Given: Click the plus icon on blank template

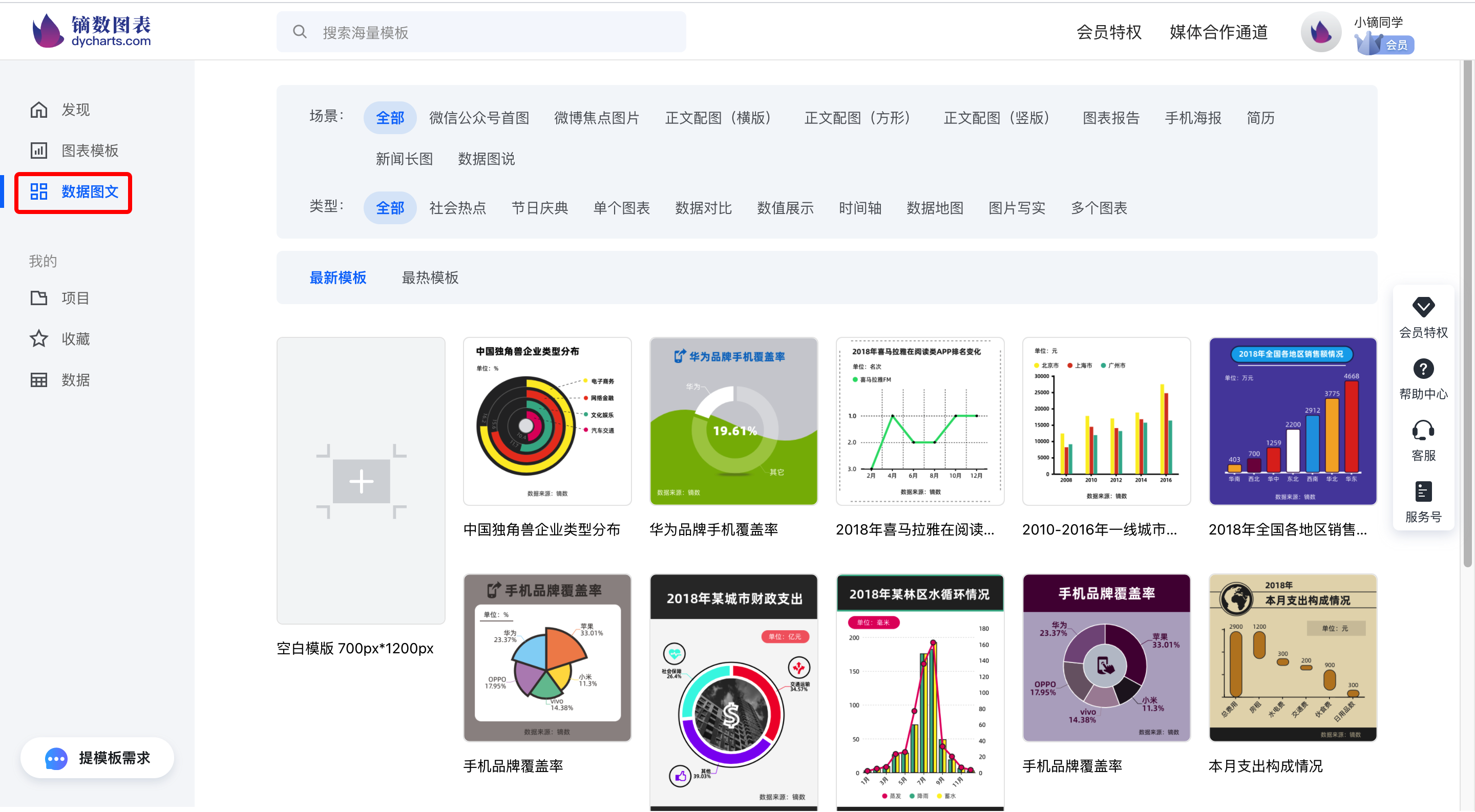Looking at the screenshot, I should point(361,481).
